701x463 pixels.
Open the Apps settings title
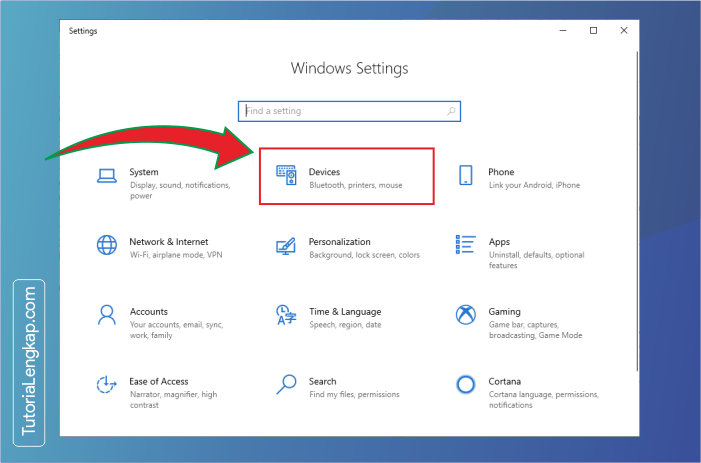pyautogui.click(x=499, y=242)
